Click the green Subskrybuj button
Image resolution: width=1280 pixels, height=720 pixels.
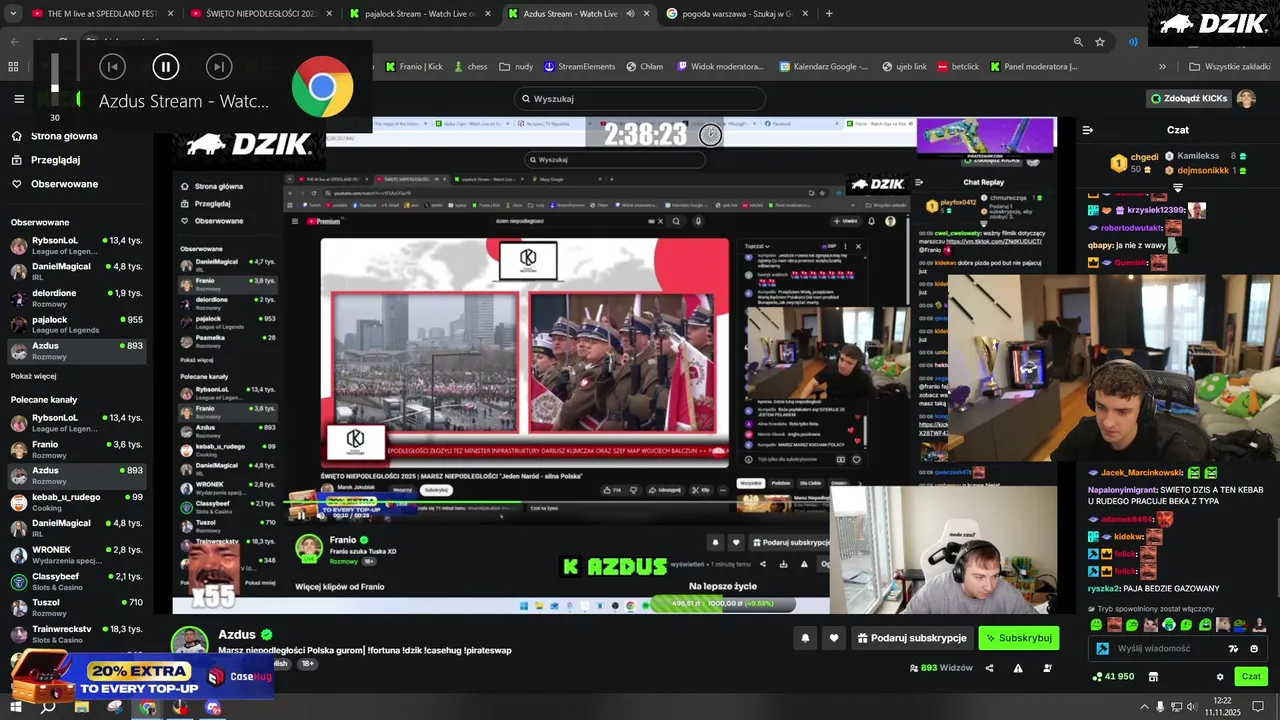(x=1018, y=638)
